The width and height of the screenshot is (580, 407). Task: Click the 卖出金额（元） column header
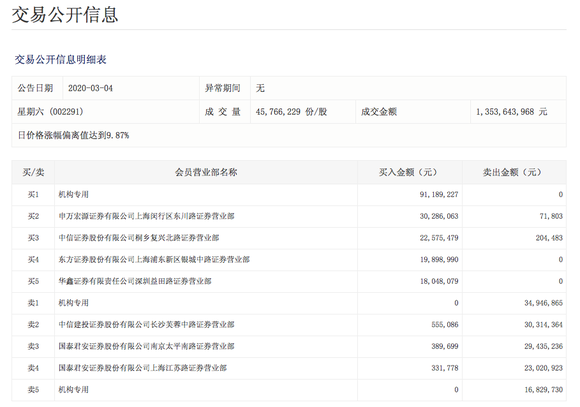click(x=514, y=172)
